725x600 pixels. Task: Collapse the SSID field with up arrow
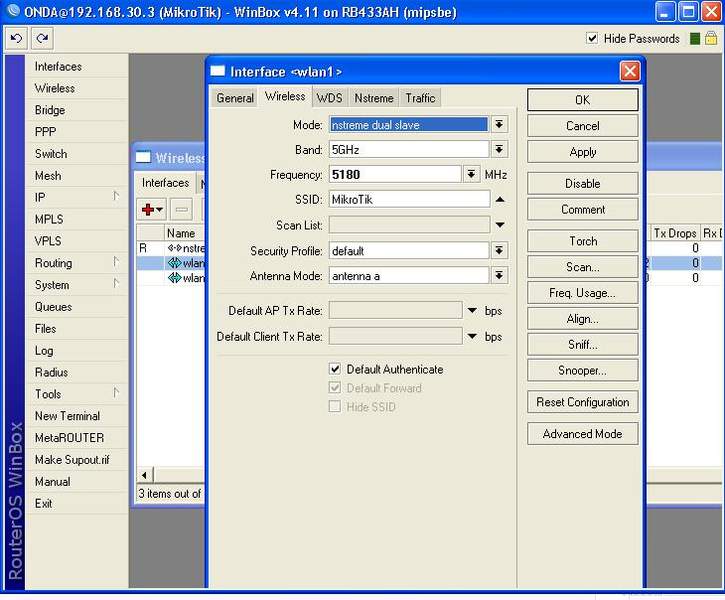pos(499,199)
